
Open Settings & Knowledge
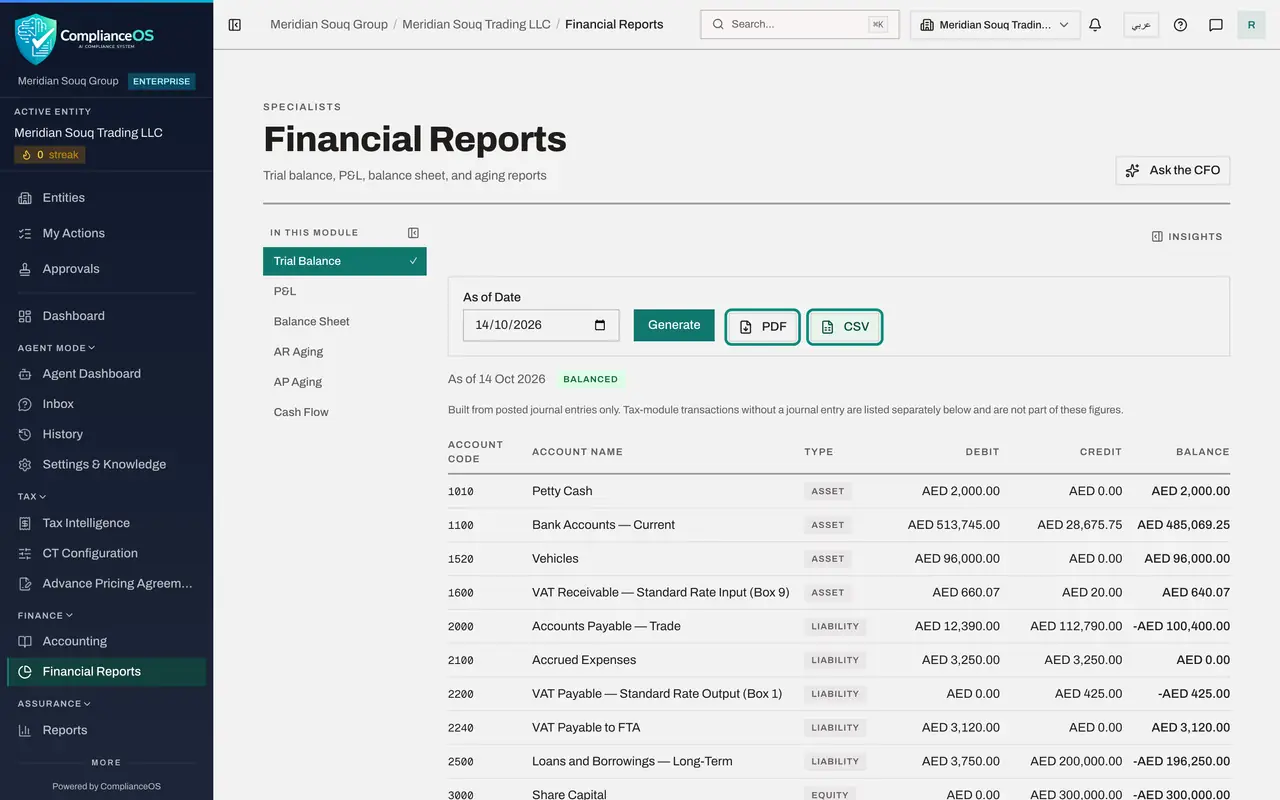click(106, 464)
